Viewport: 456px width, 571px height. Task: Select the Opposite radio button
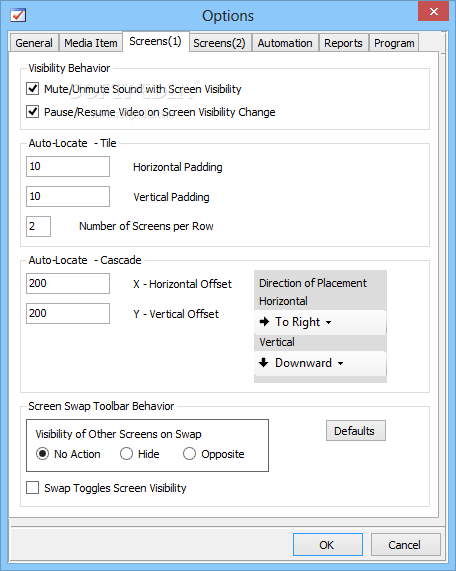tap(189, 454)
